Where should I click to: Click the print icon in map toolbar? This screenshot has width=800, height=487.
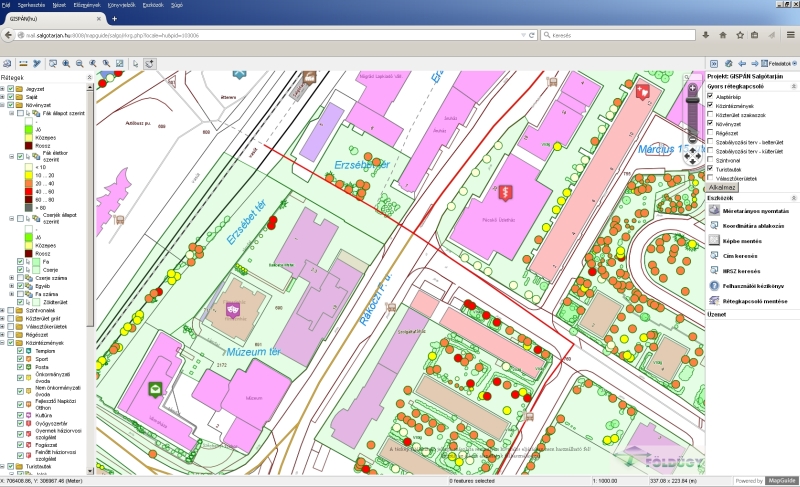pyautogui.click(x=8, y=62)
